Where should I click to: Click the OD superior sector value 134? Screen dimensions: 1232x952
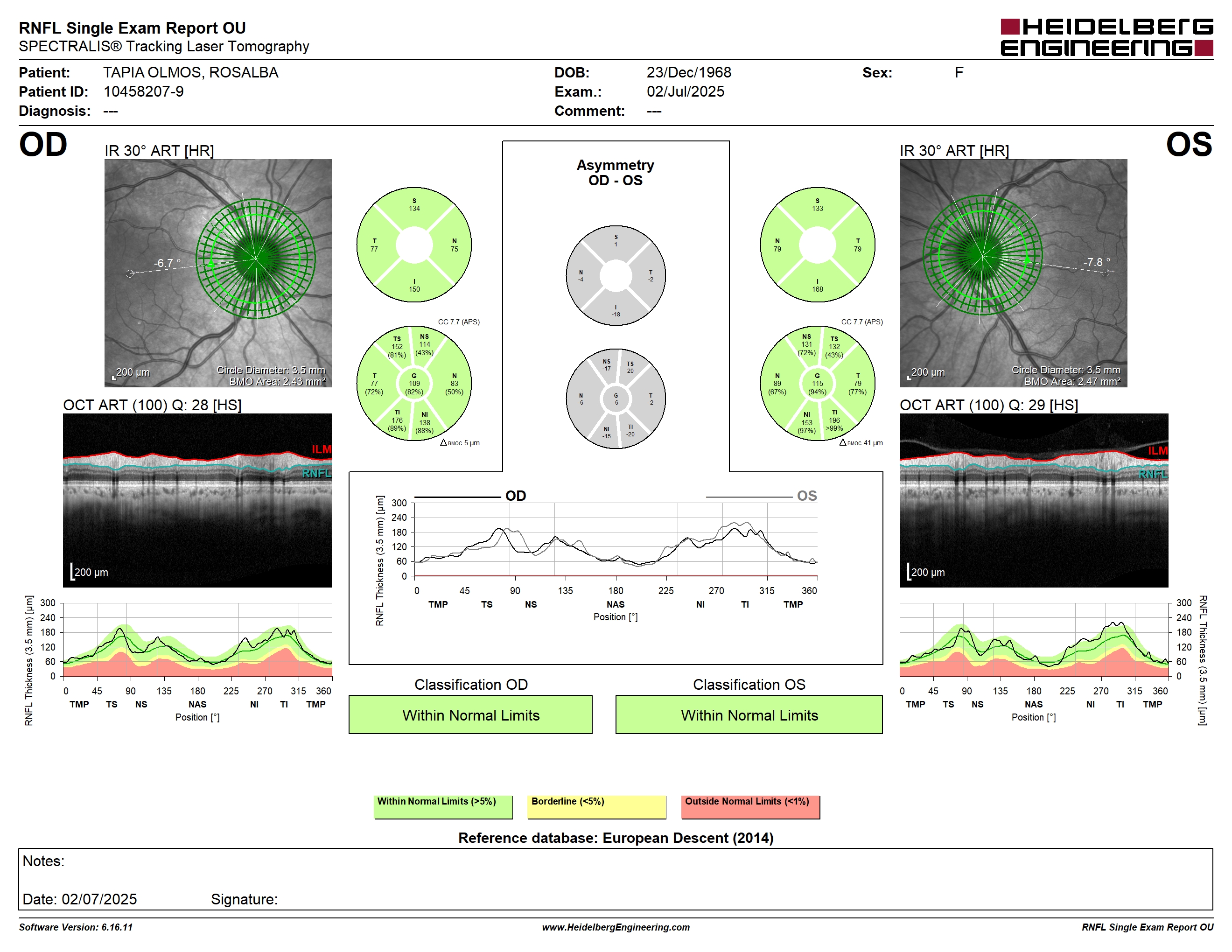[x=414, y=208]
